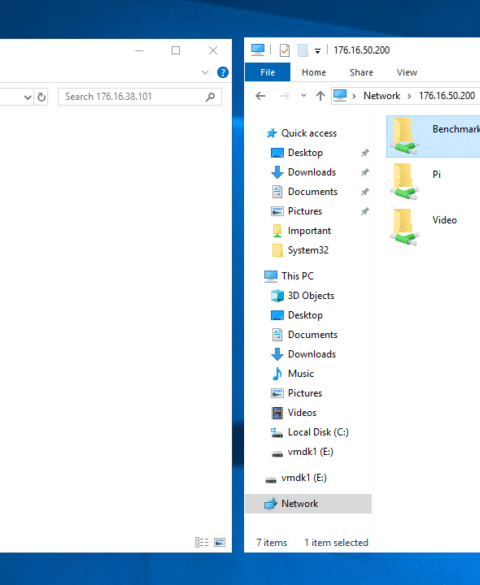
Task: Click the search magnifier in the left window
Action: (x=210, y=97)
